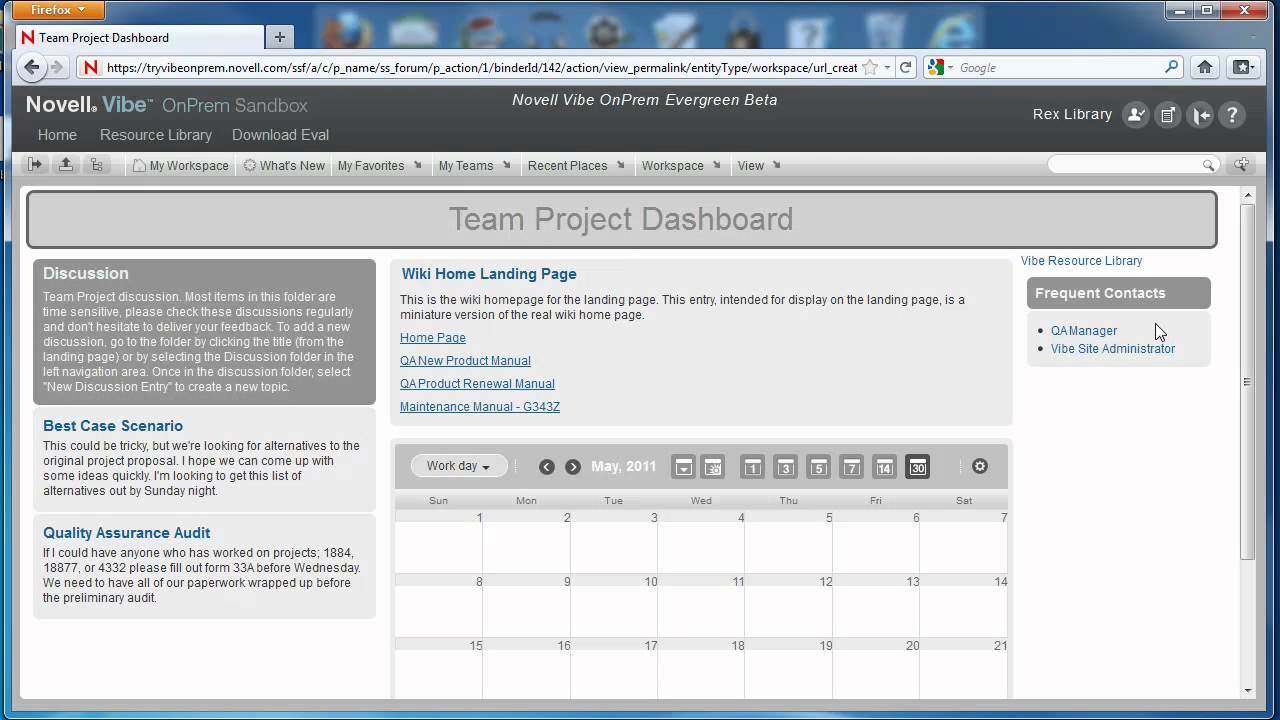Open Vibe Site Administrator contact
This screenshot has width=1280, height=720.
click(x=1113, y=349)
